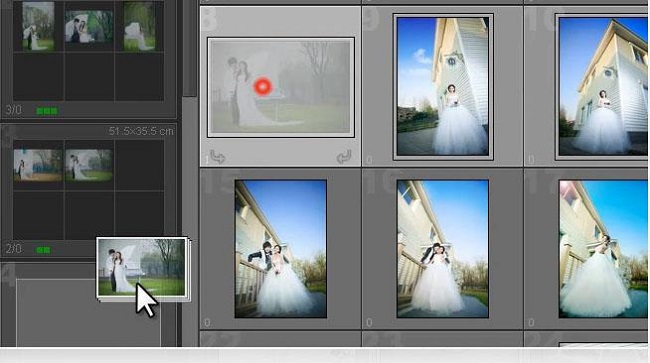Click the red marker dot on faded photo

[263, 87]
